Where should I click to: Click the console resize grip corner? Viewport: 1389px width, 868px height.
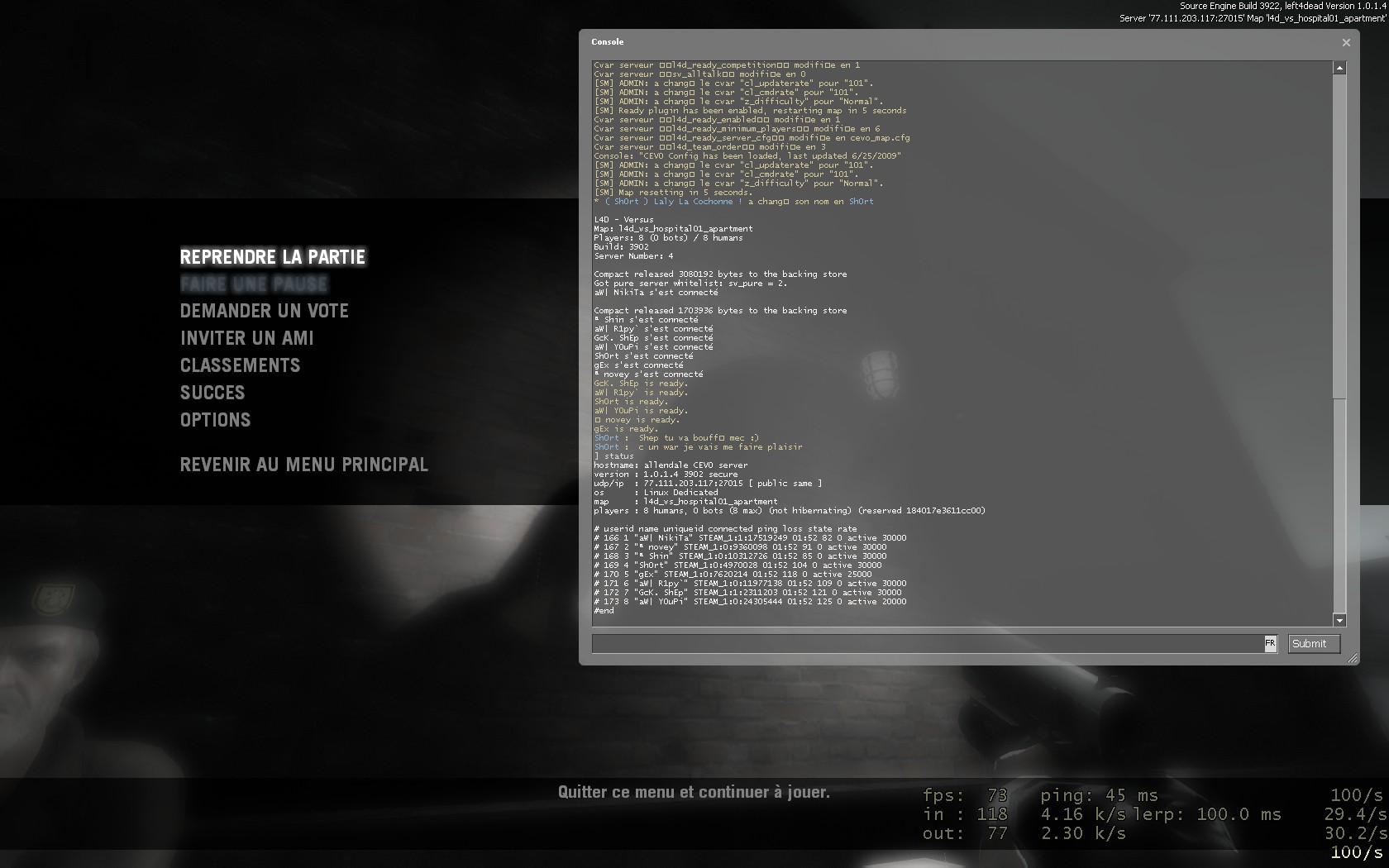click(x=1353, y=658)
